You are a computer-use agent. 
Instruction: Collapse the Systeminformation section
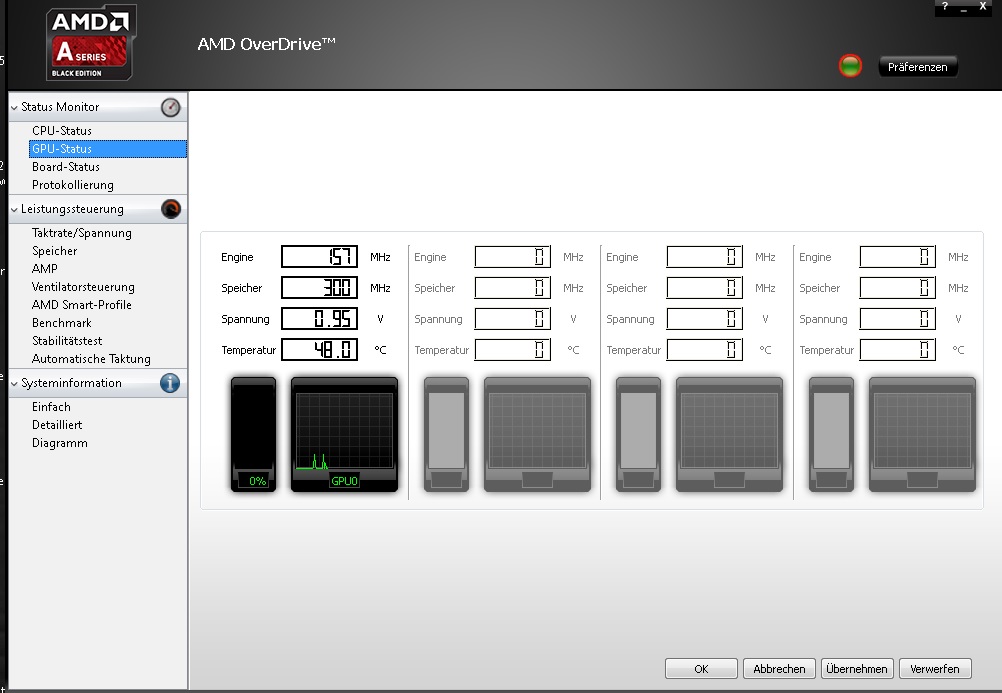(x=14, y=384)
